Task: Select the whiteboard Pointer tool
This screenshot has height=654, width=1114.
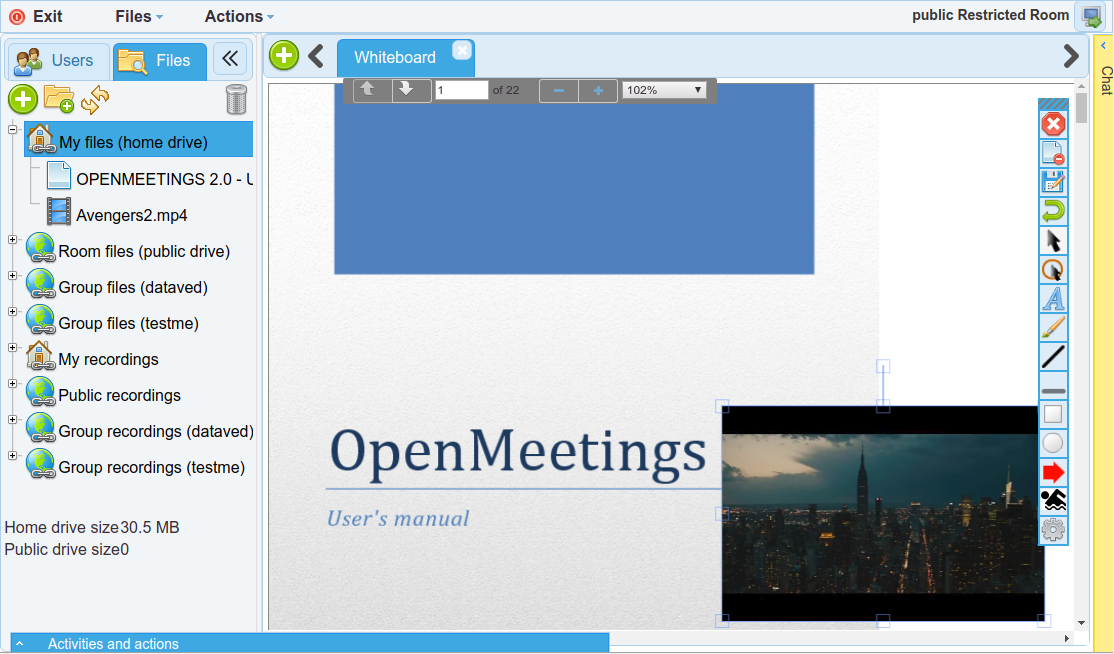Action: point(1053,240)
